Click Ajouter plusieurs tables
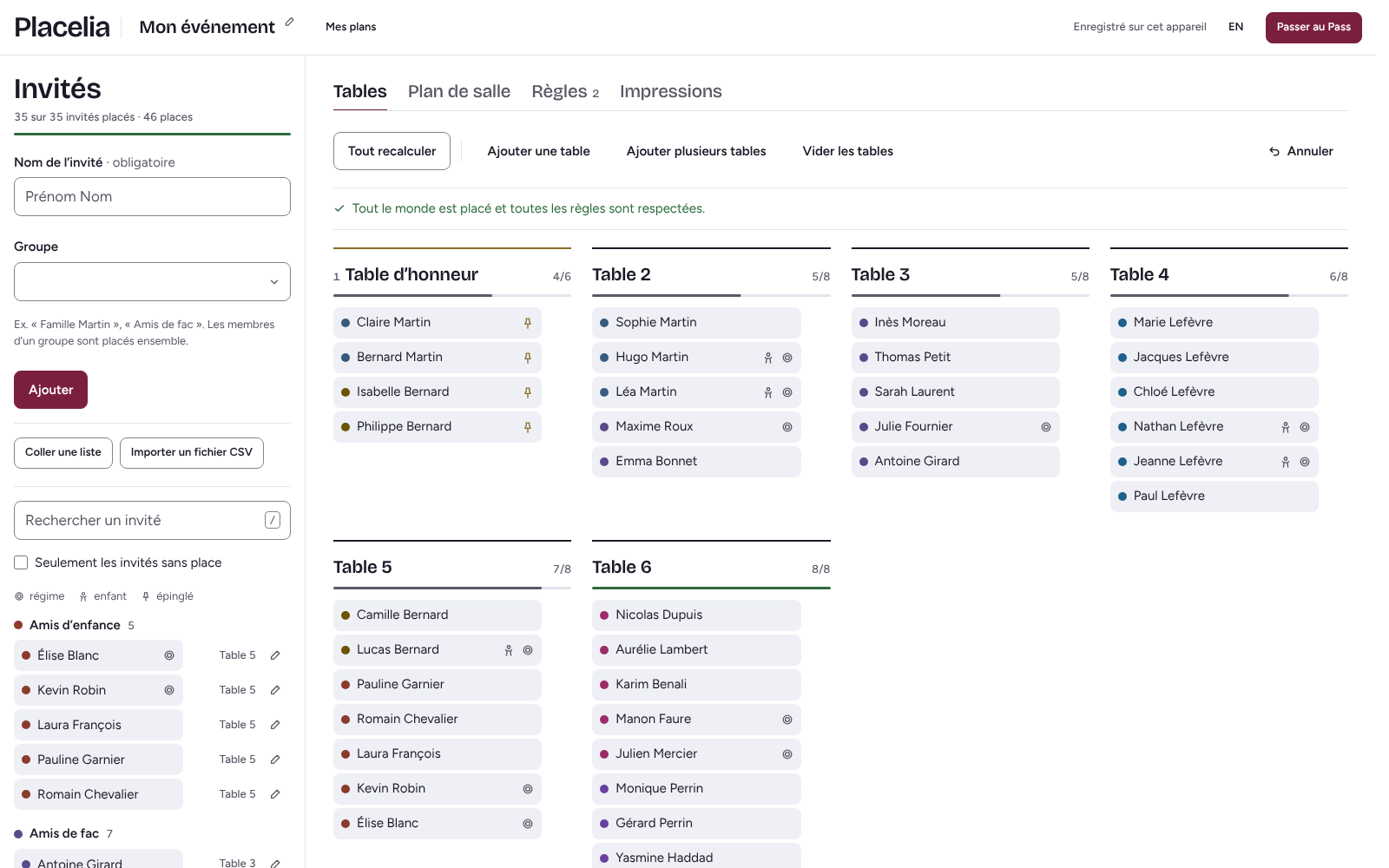This screenshot has height=868, width=1389. coord(696,151)
